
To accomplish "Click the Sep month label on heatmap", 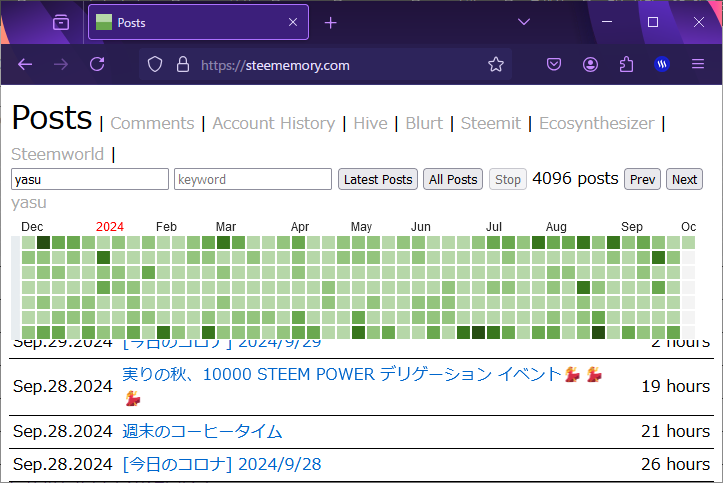I will (x=632, y=227).
